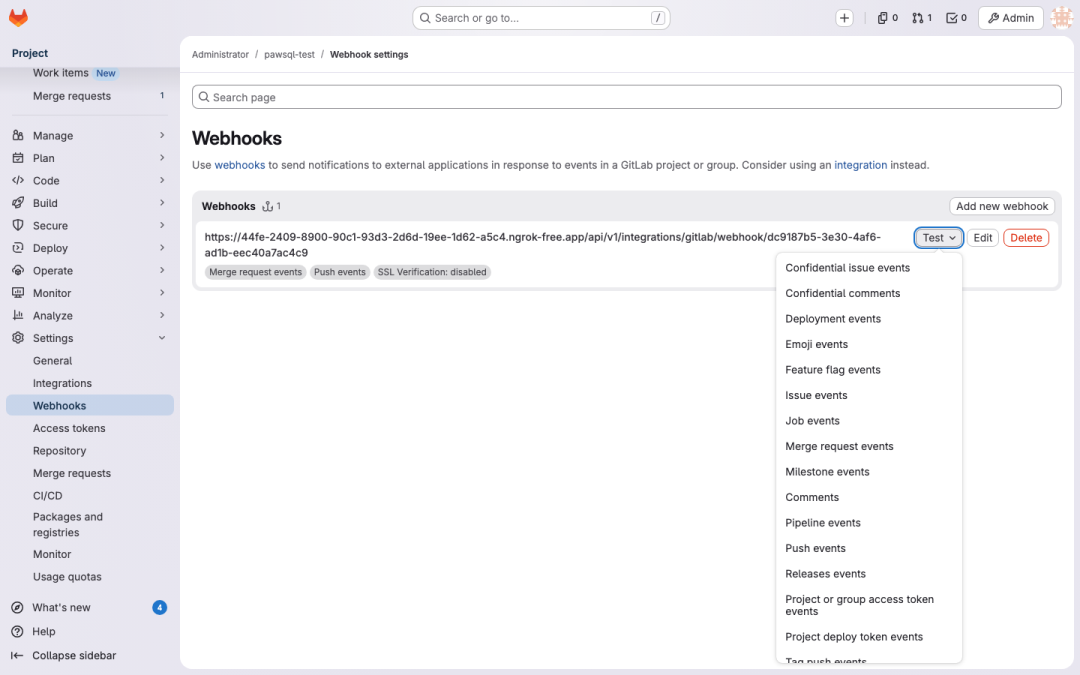Click the Secure shield icon
1080x675 pixels.
tap(18, 225)
